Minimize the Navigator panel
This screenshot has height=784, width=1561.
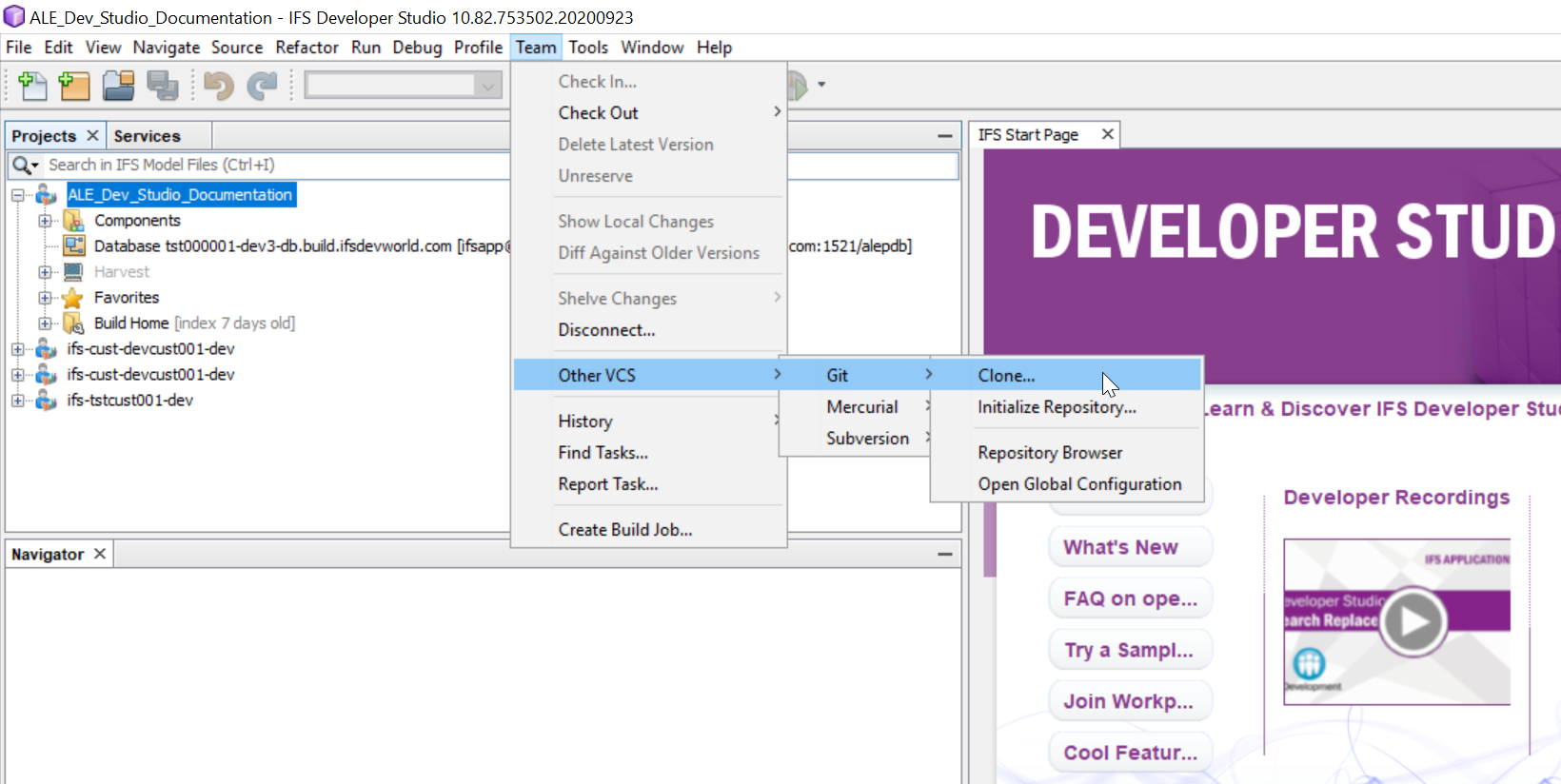pos(944,554)
